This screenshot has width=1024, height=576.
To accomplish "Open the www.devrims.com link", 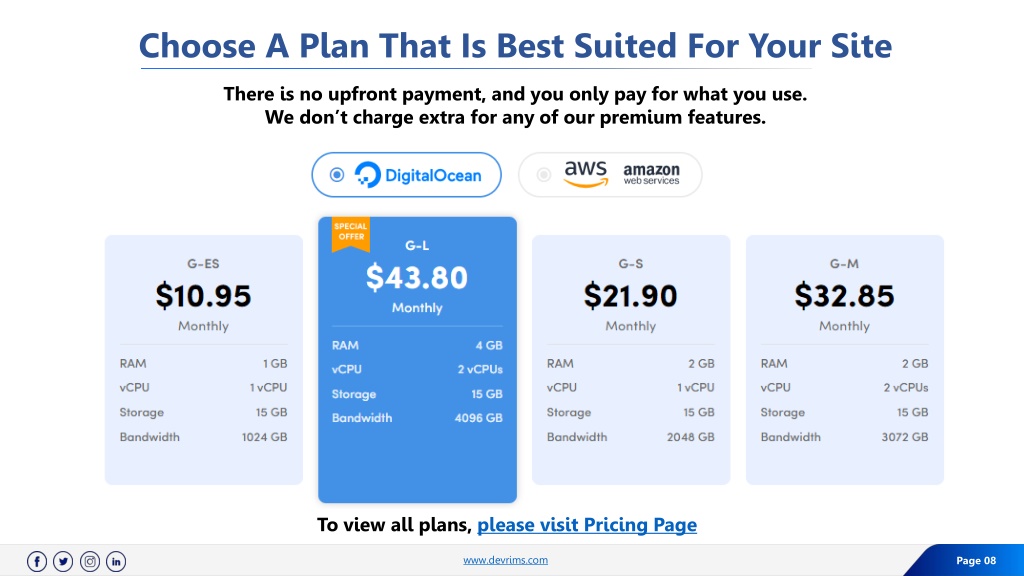I will [505, 560].
